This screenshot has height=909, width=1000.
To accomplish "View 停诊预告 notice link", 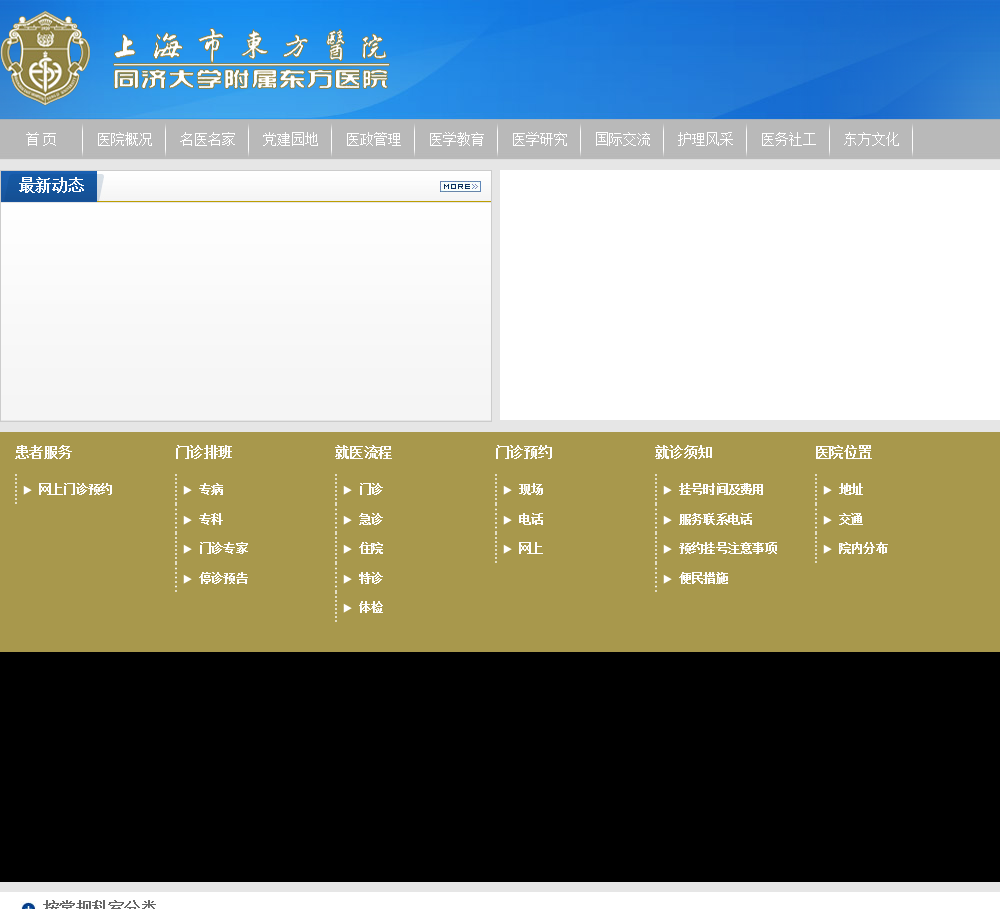I will point(223,579).
